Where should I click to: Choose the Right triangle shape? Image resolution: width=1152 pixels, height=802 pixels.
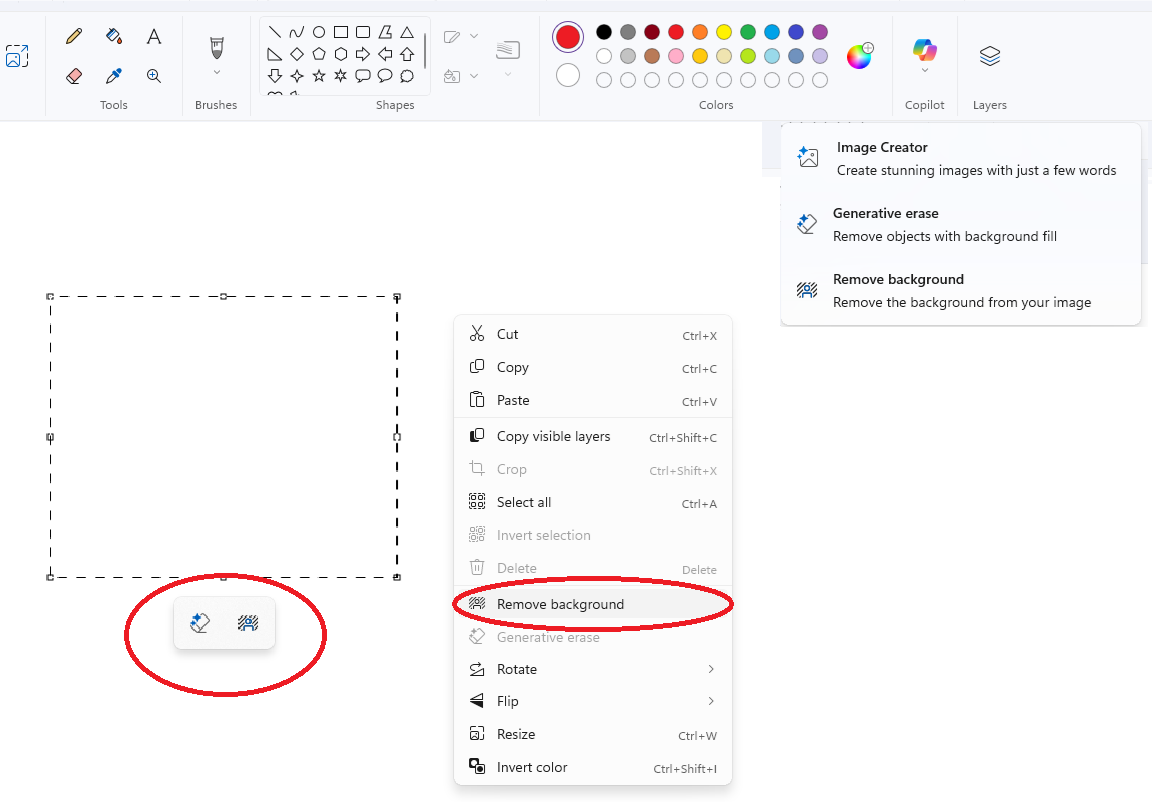click(275, 54)
